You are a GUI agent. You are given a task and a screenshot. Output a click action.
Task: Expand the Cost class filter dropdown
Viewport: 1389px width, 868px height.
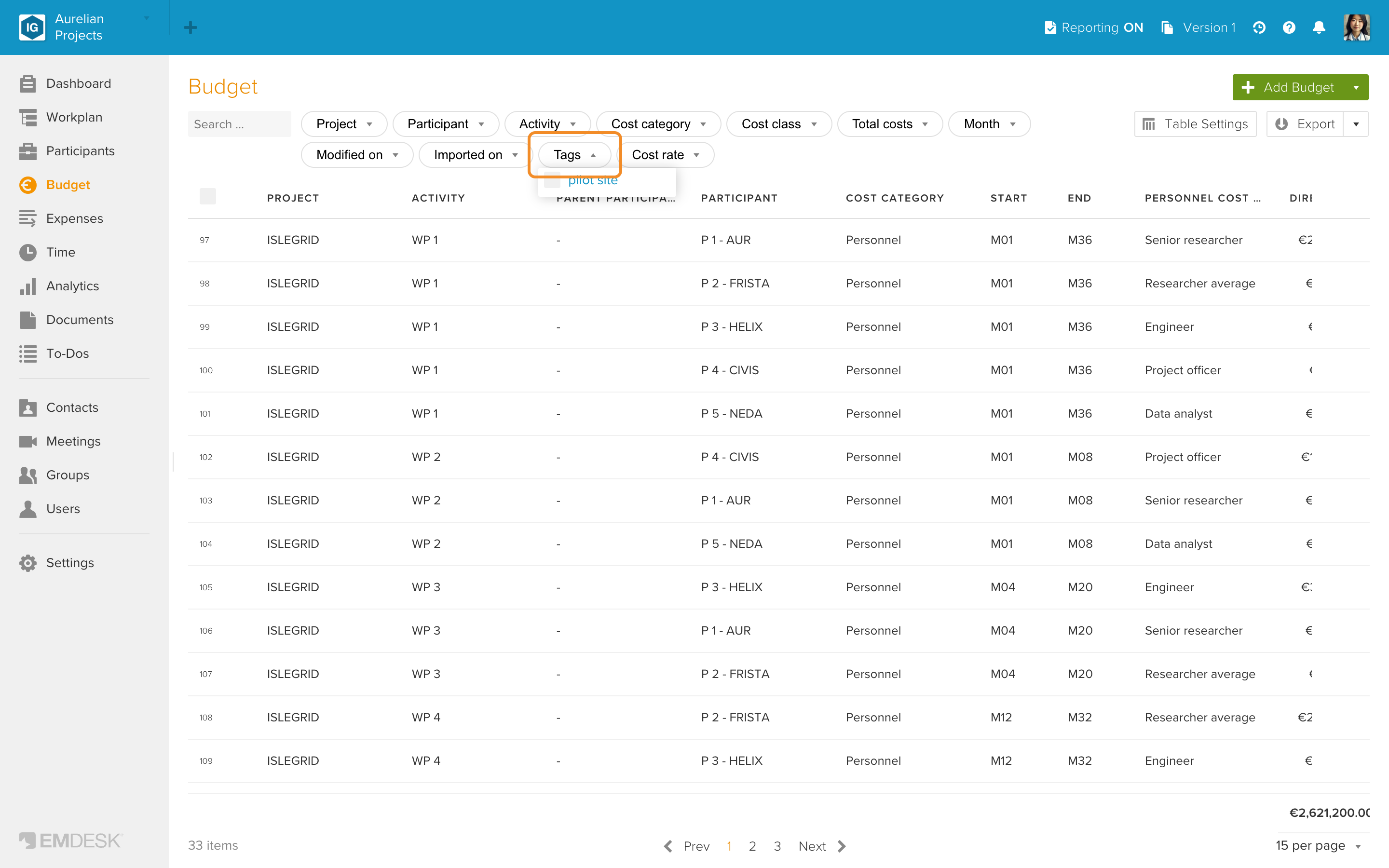click(779, 124)
